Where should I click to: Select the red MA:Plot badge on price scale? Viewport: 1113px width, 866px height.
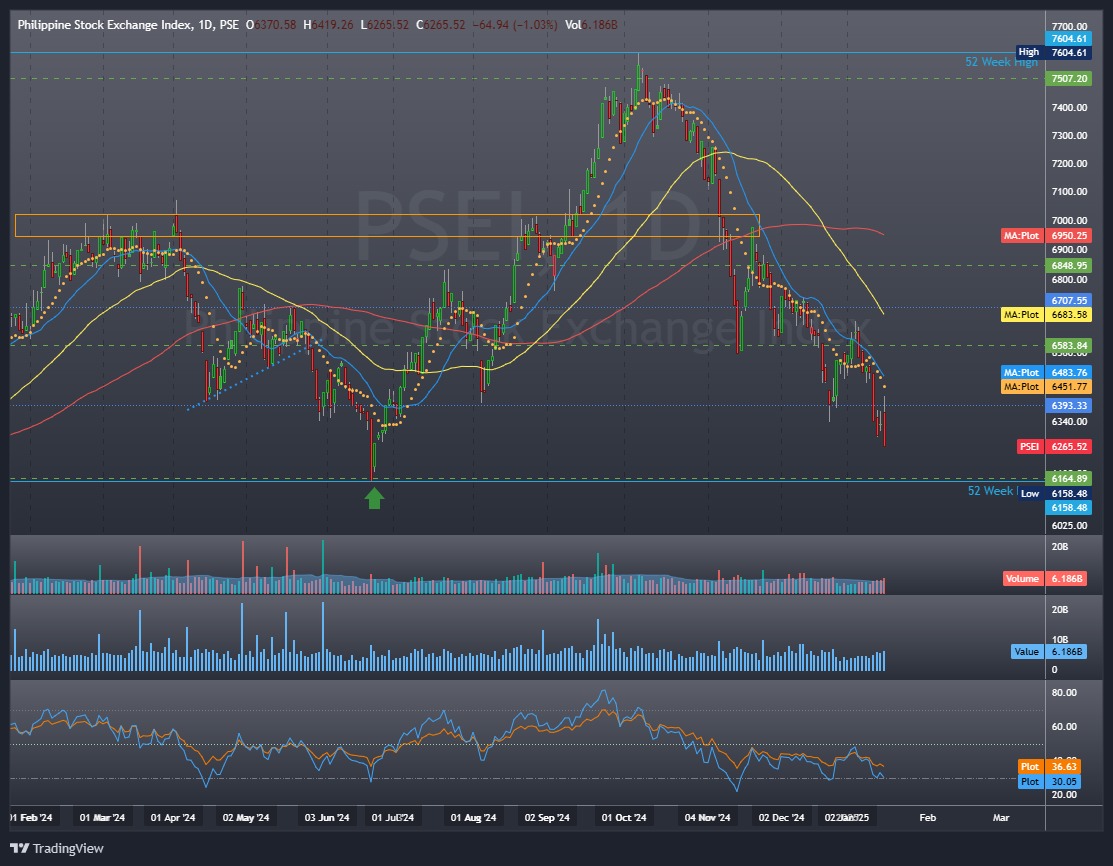[x=1022, y=236]
